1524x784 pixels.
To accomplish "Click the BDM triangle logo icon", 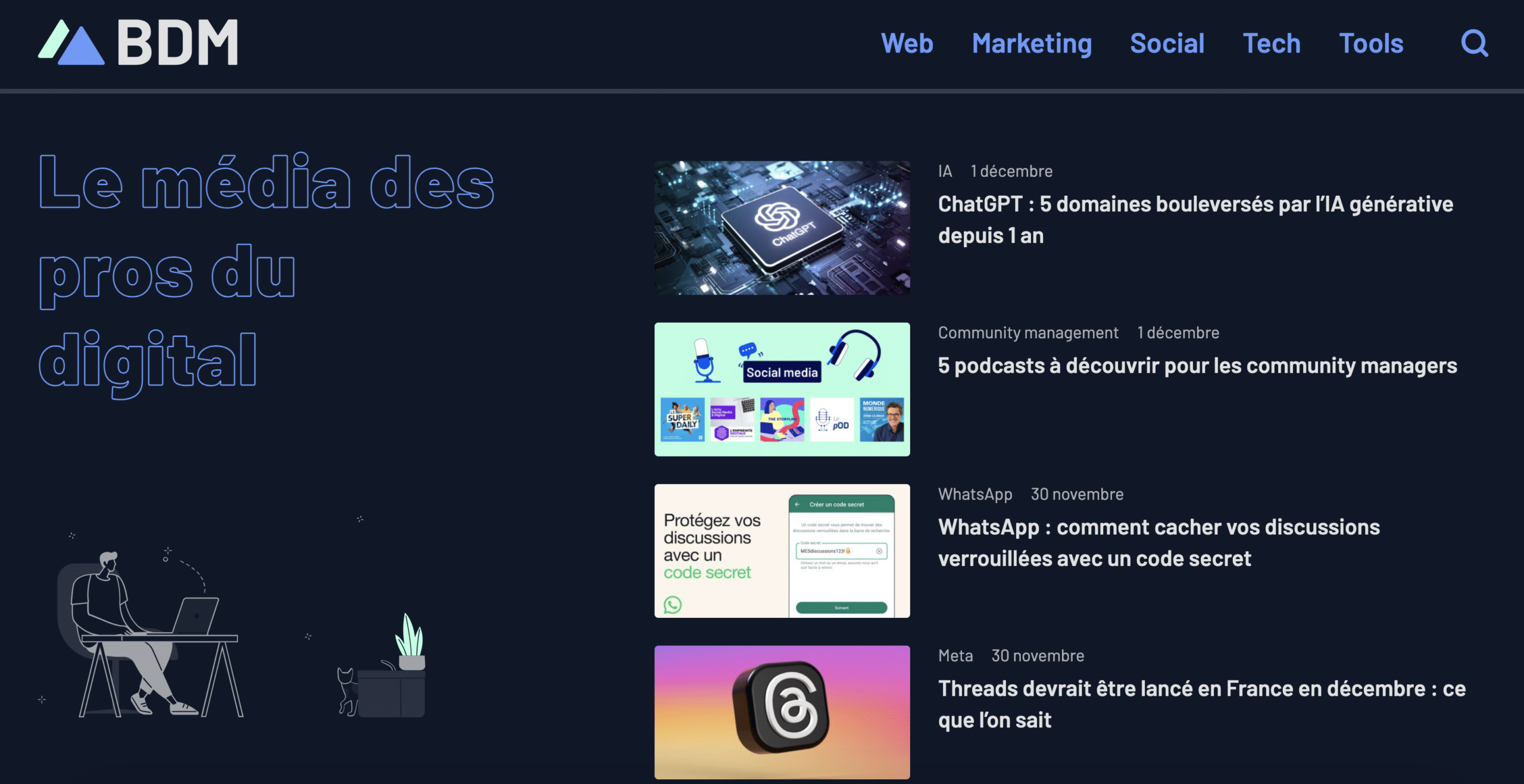I will 71,42.
